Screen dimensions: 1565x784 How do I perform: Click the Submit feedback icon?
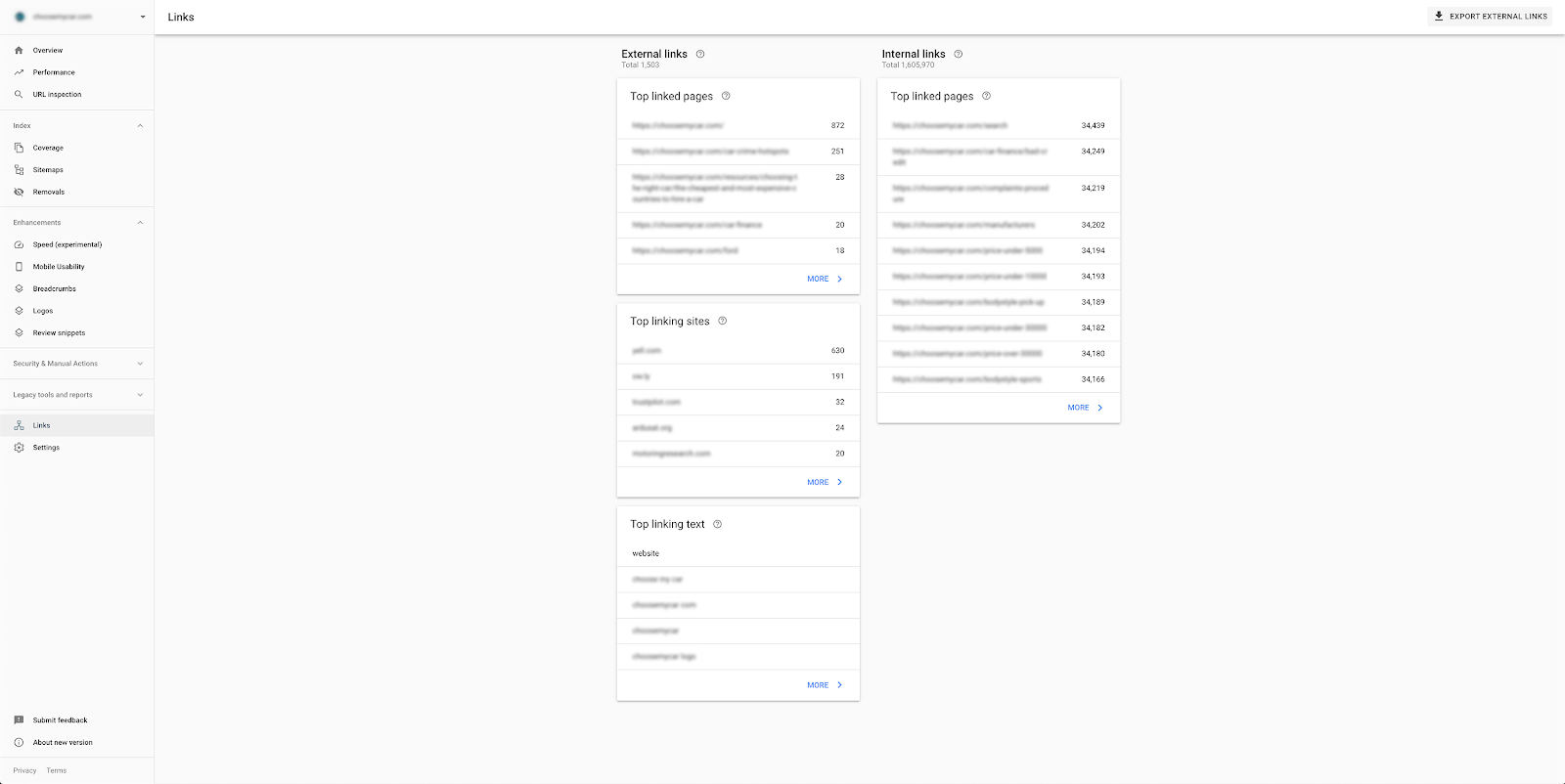coord(19,719)
